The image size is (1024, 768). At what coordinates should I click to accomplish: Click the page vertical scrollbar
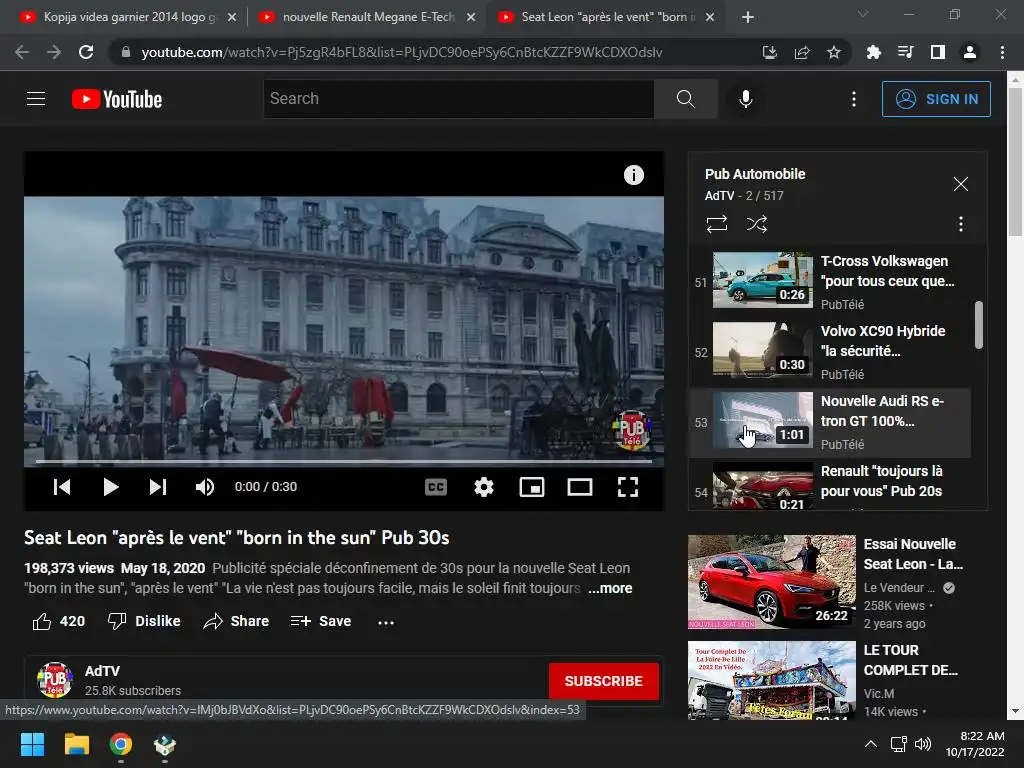pos(1015,162)
